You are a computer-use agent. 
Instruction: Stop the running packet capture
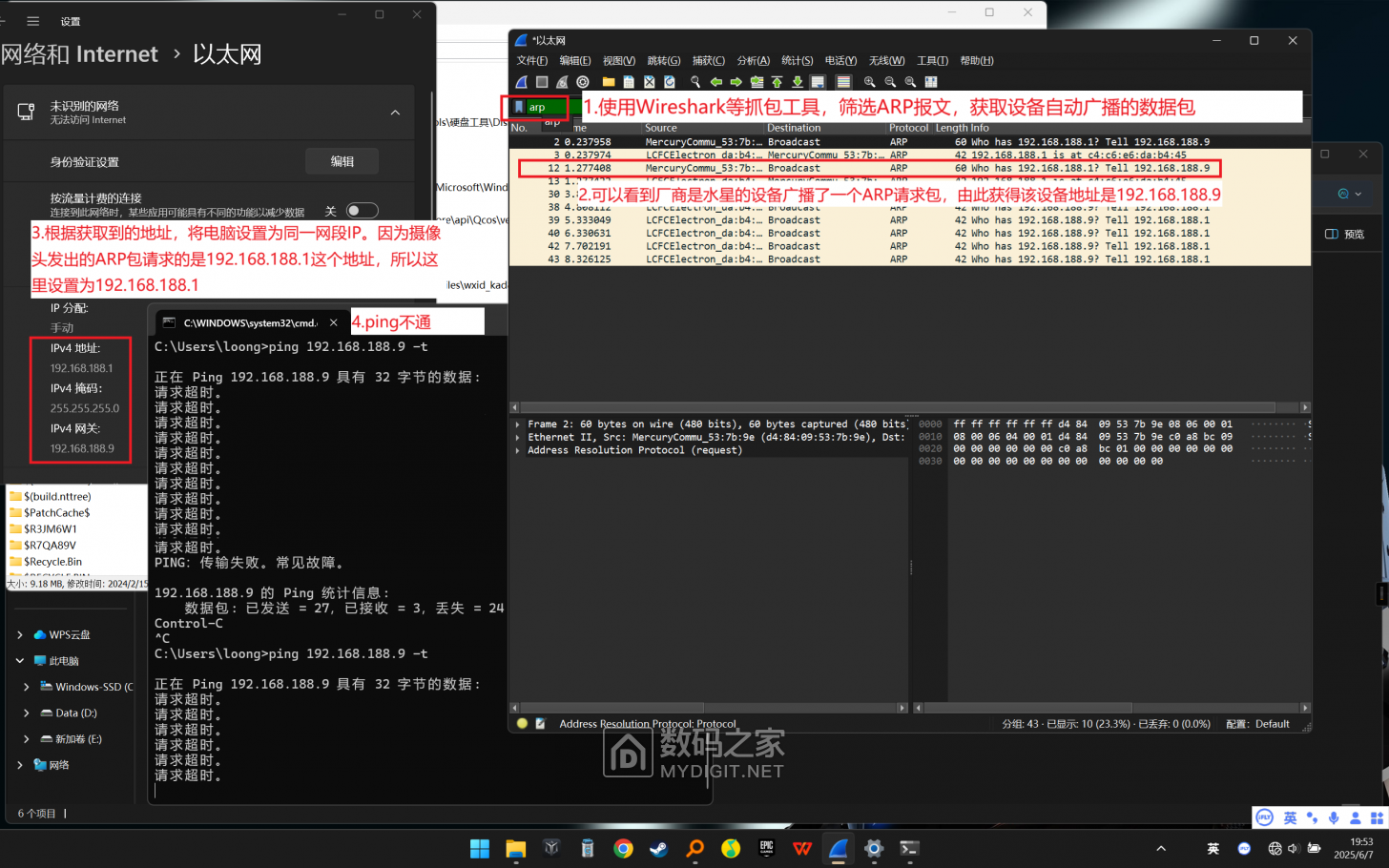[x=542, y=82]
